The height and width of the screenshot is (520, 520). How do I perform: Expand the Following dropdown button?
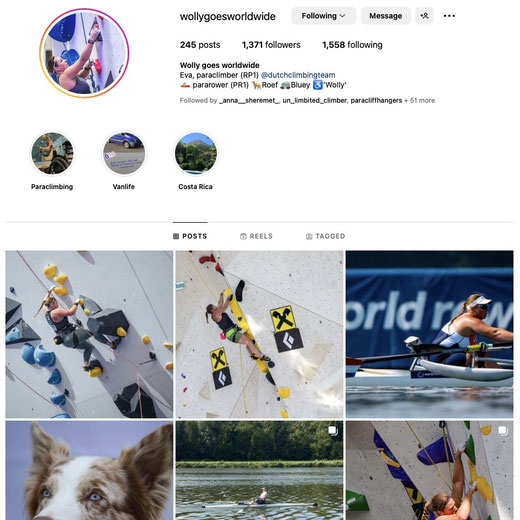(323, 16)
